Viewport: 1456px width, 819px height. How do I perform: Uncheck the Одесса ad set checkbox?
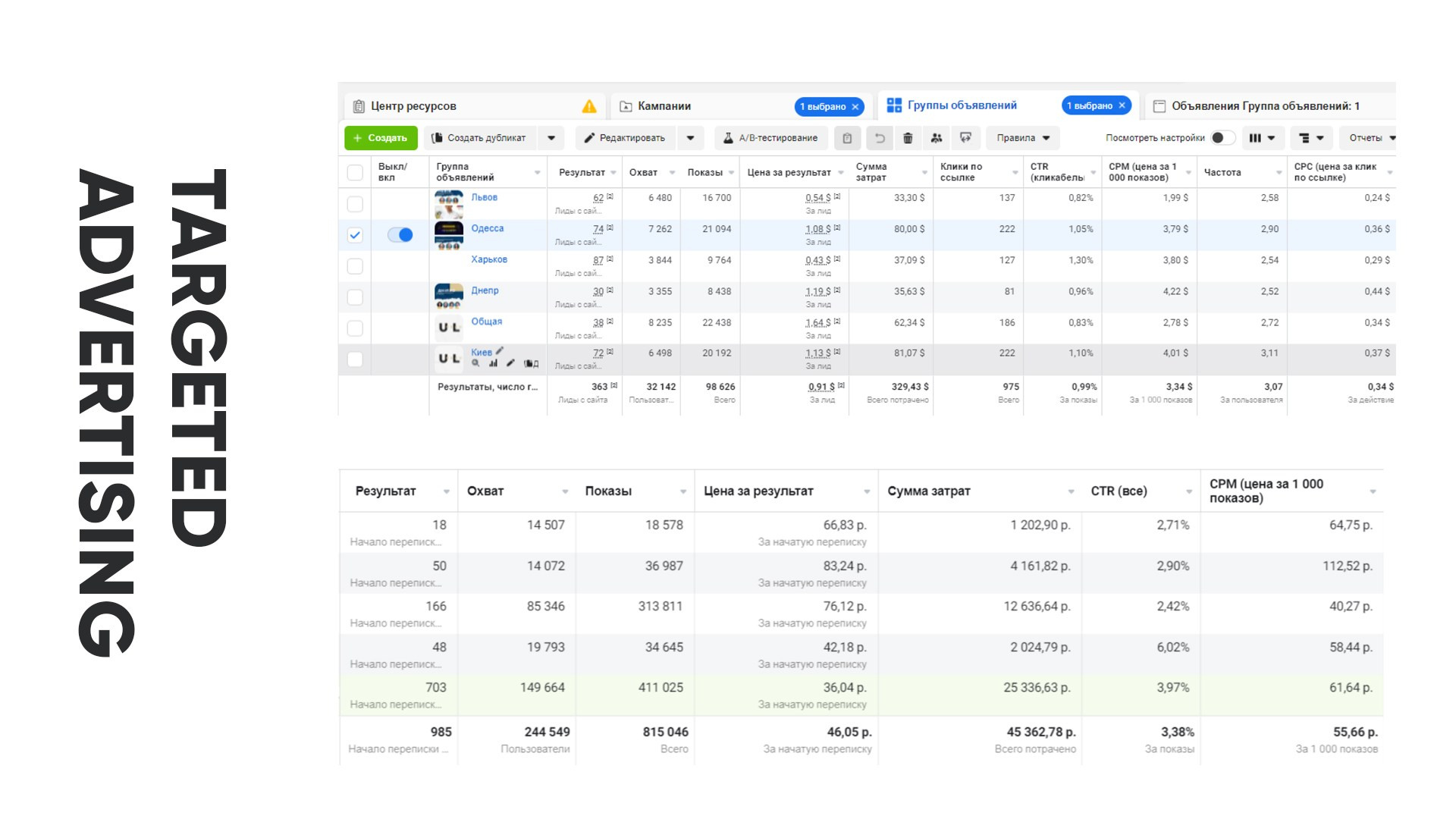pos(355,235)
